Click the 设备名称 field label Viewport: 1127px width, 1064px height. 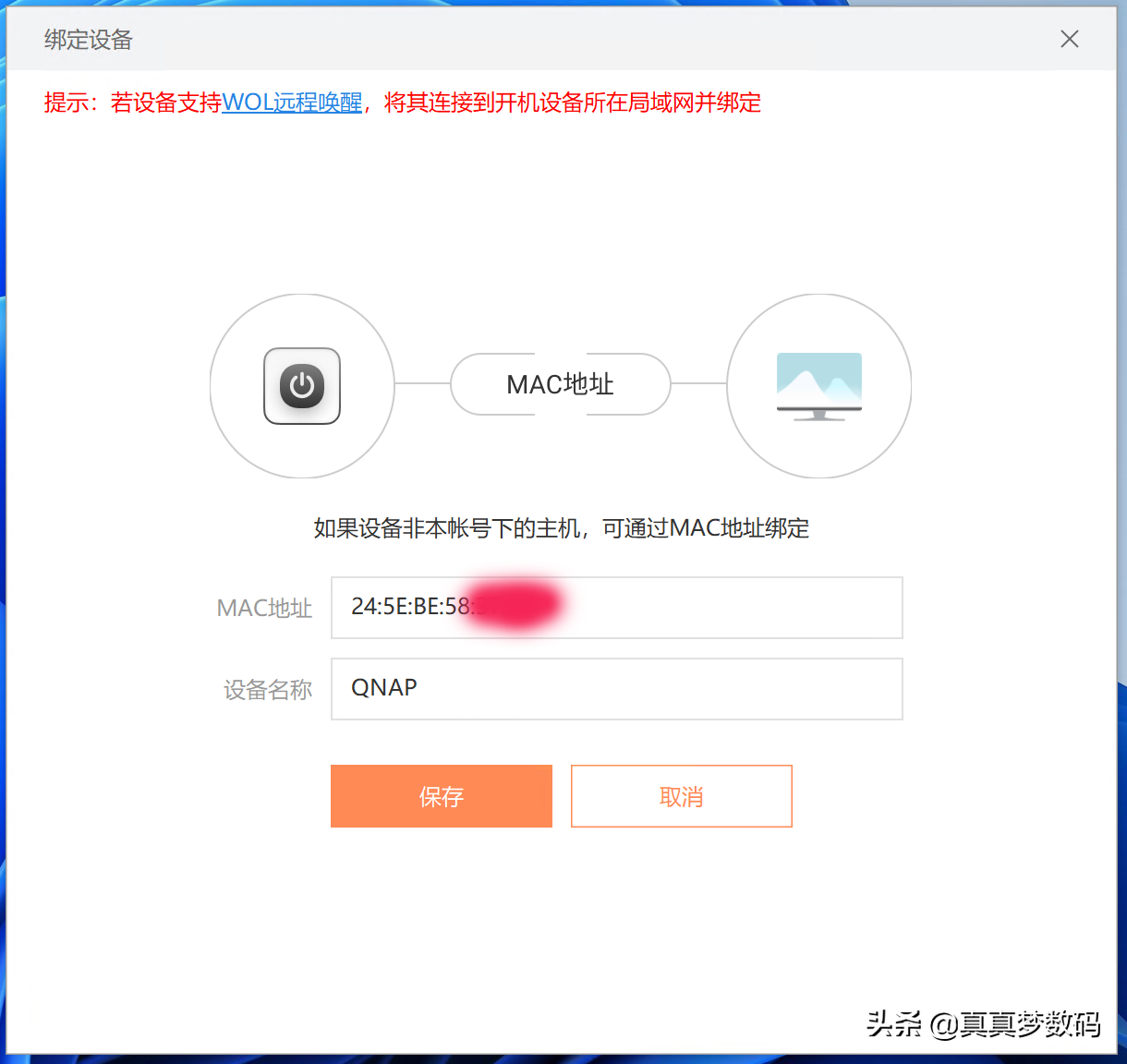[x=268, y=690]
